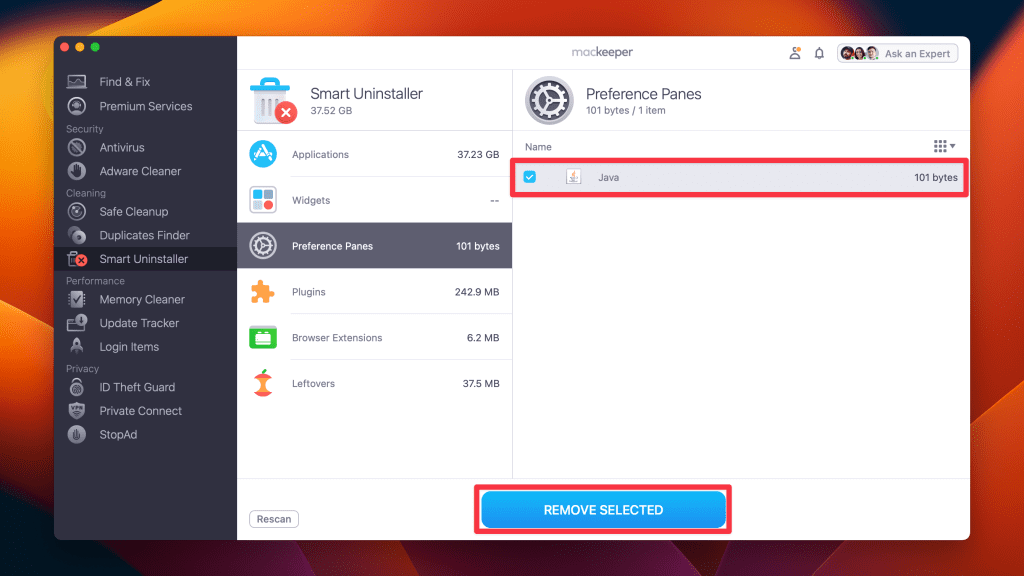
Task: Click large Preference Panes header gear icon
Action: (x=549, y=101)
